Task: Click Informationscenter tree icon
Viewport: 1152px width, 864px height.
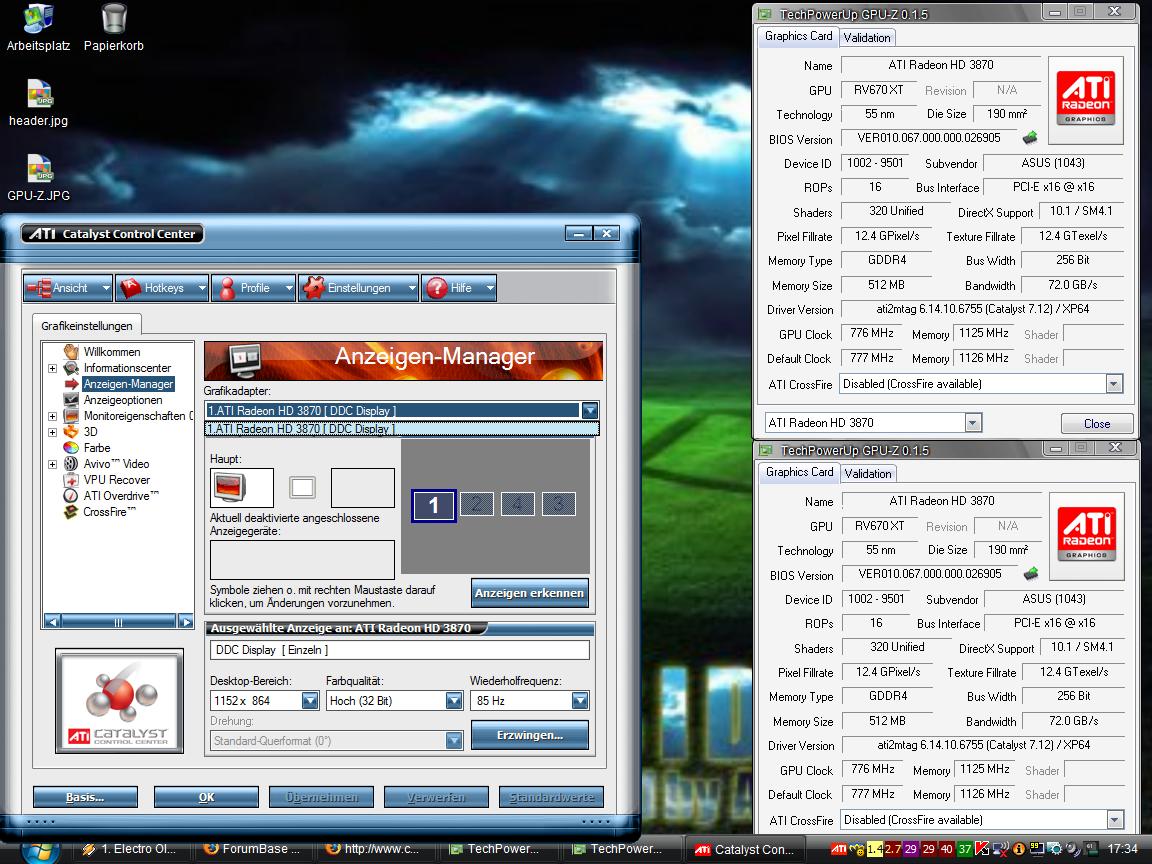Action: [71, 367]
